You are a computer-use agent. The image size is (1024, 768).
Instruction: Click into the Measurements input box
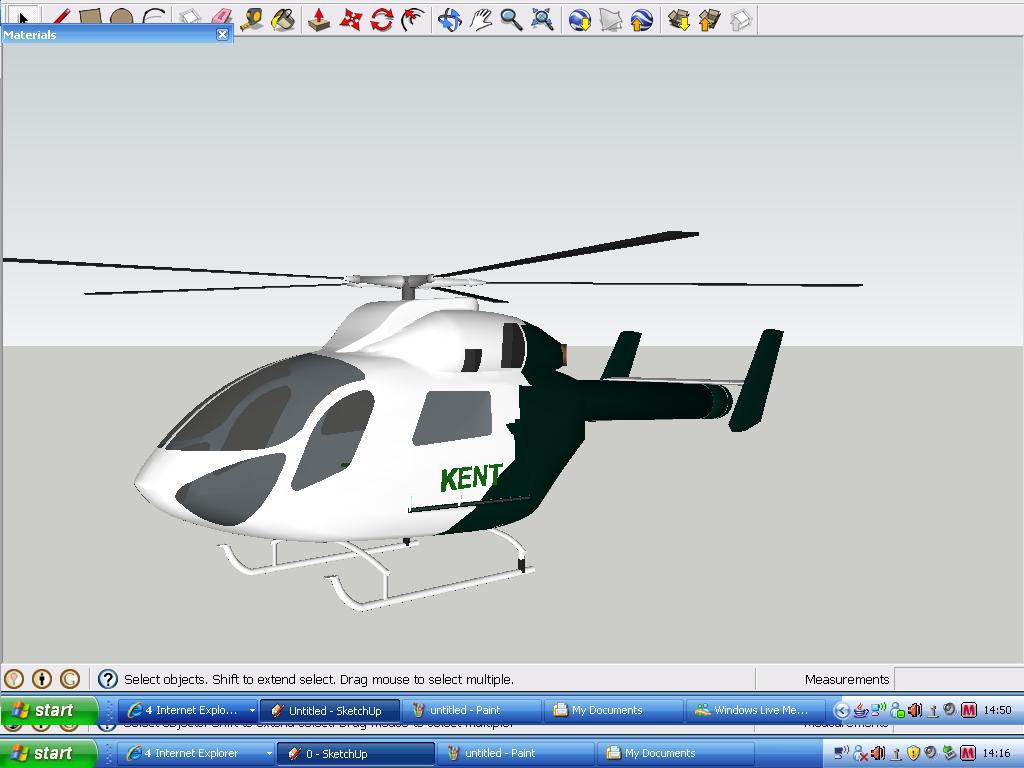coord(958,679)
